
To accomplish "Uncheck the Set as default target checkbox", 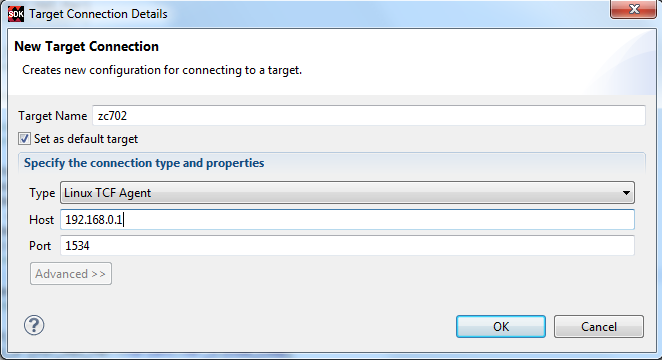I will click(x=24, y=139).
